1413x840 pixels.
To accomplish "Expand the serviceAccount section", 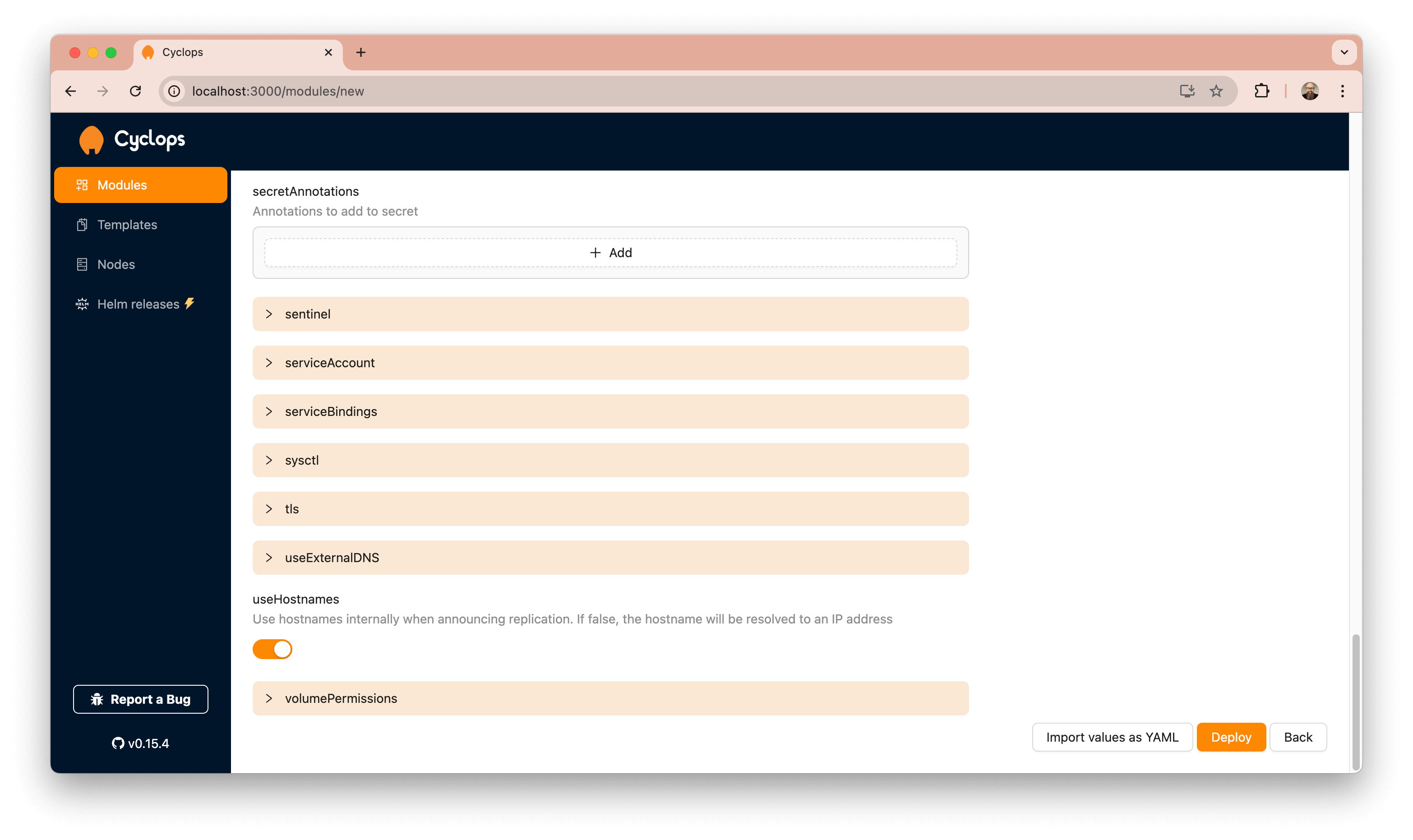I will pos(269,362).
